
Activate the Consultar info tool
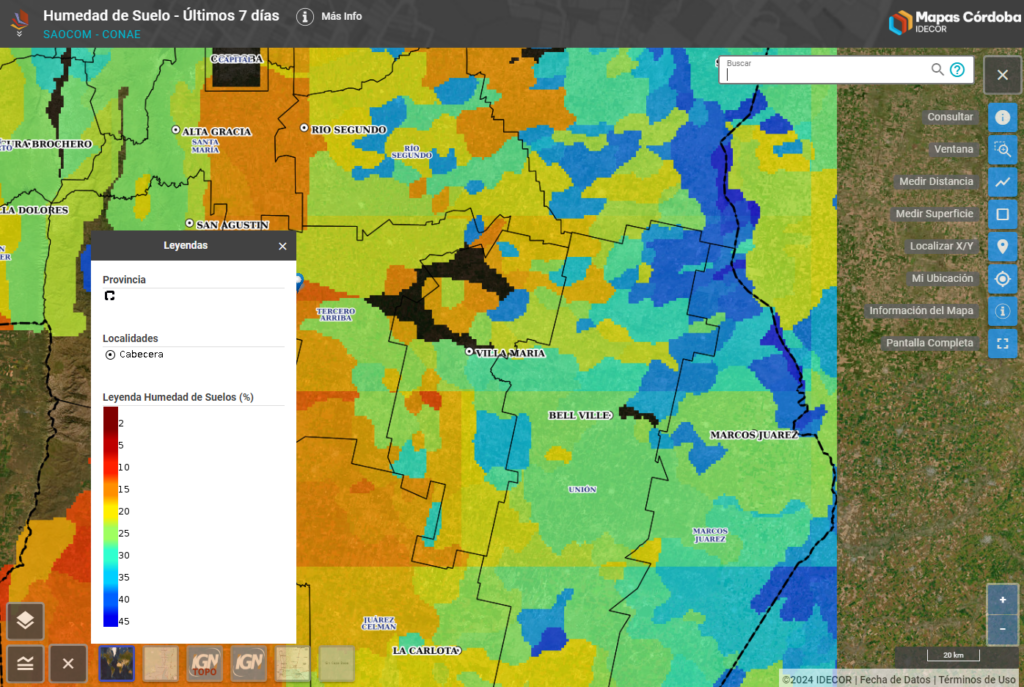[x=1002, y=117]
